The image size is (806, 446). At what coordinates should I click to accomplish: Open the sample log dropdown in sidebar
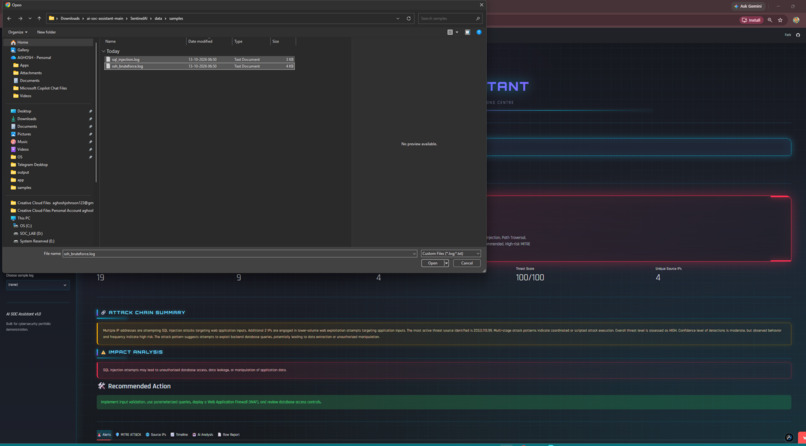pos(38,285)
